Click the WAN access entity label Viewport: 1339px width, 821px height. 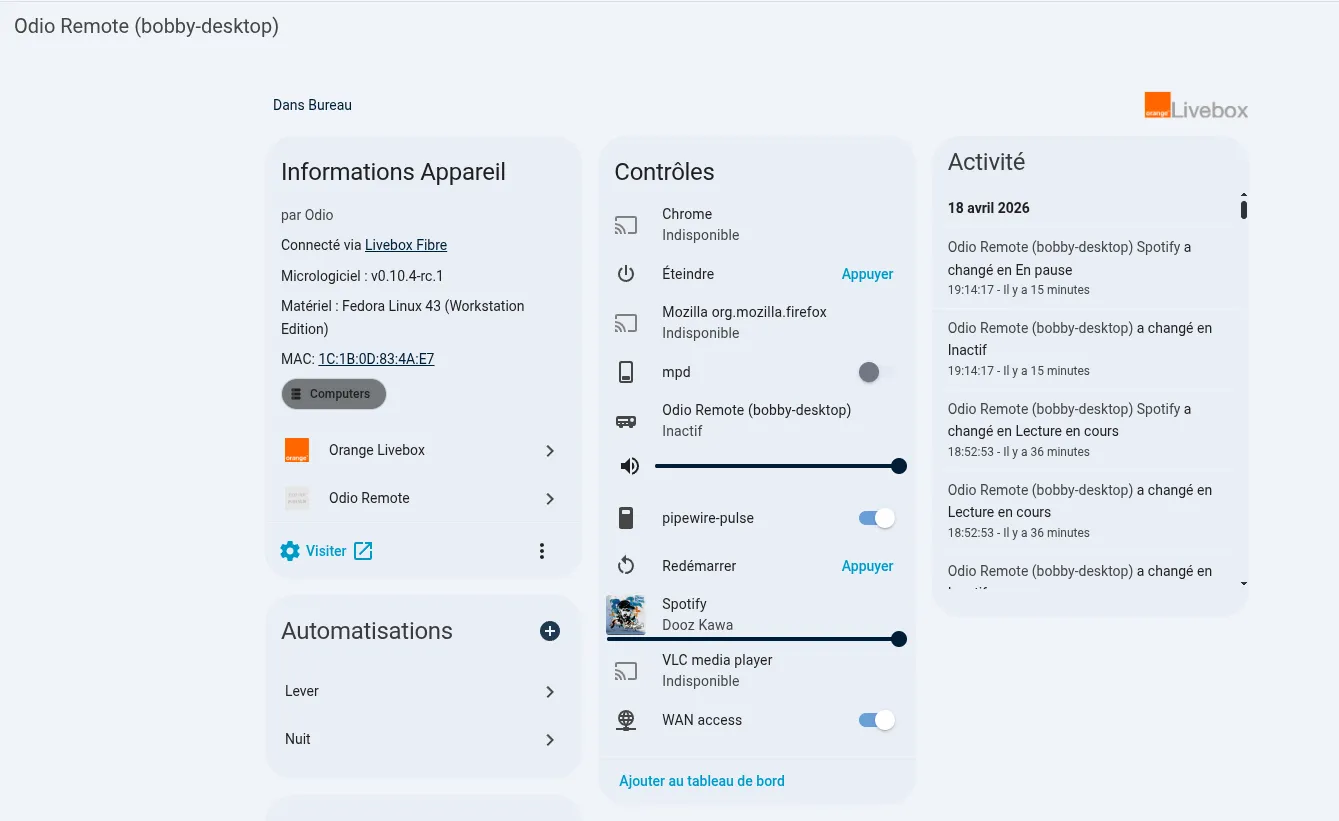(702, 720)
